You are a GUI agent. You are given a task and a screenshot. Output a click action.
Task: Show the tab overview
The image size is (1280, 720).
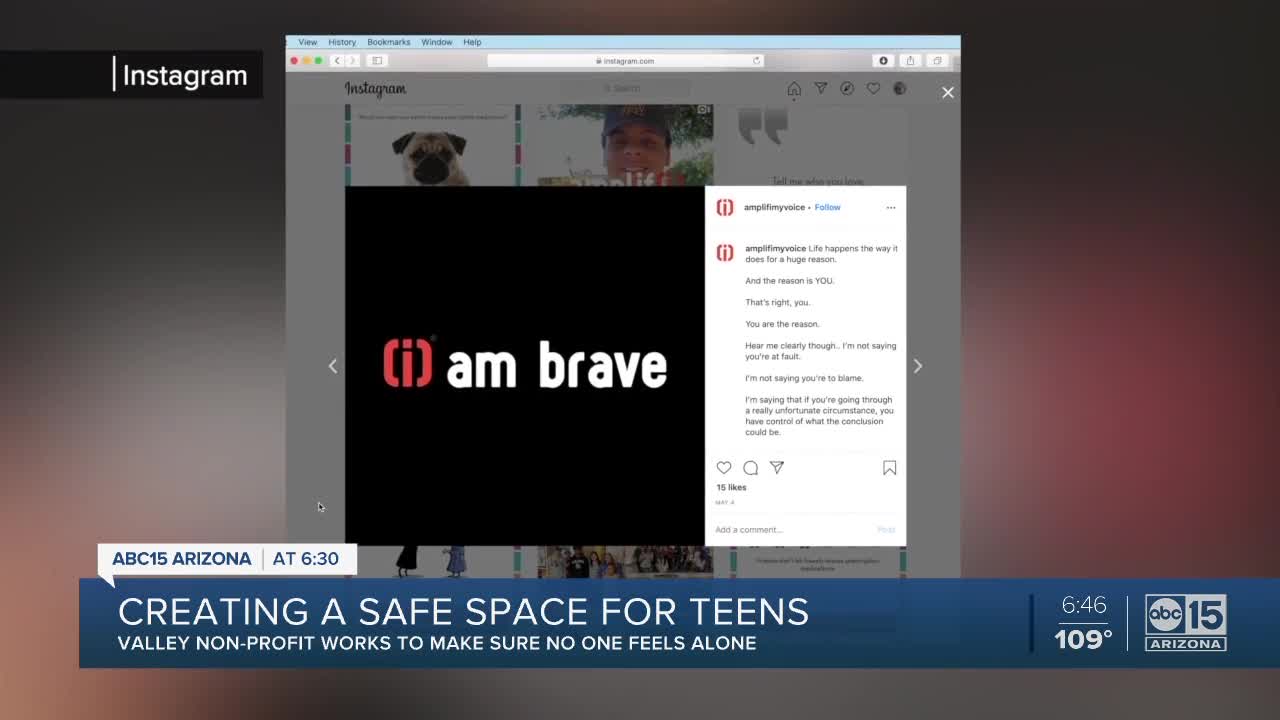pyautogui.click(x=937, y=61)
